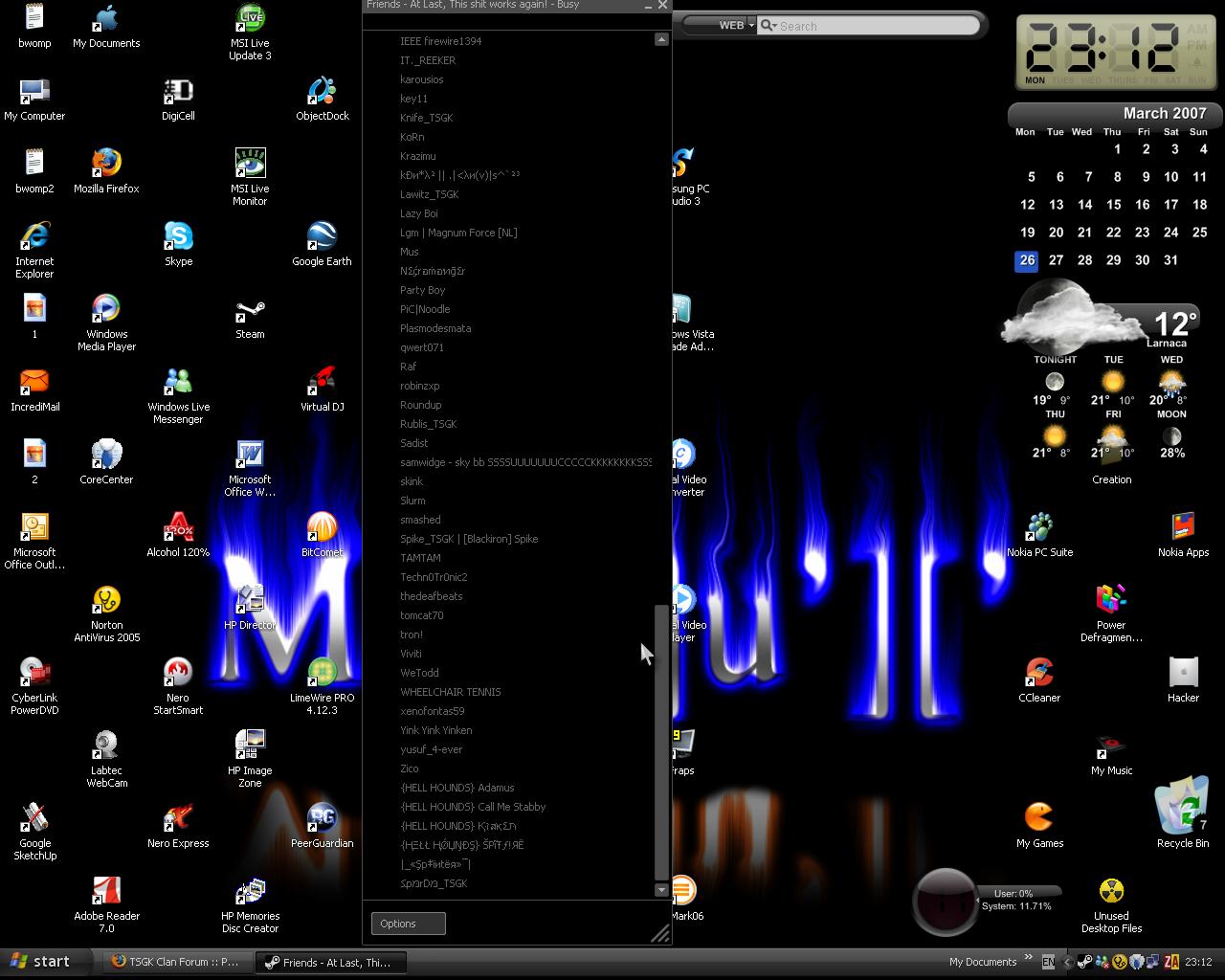
Task: Click the Friends list scroll-up arrow
Action: tap(660, 39)
